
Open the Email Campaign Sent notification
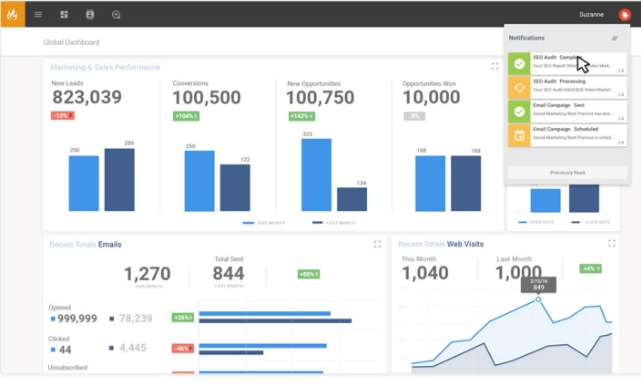[x=567, y=111]
